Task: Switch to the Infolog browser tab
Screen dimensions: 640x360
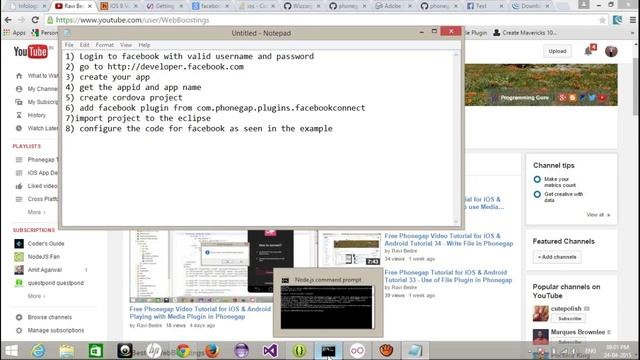Action: (27, 6)
